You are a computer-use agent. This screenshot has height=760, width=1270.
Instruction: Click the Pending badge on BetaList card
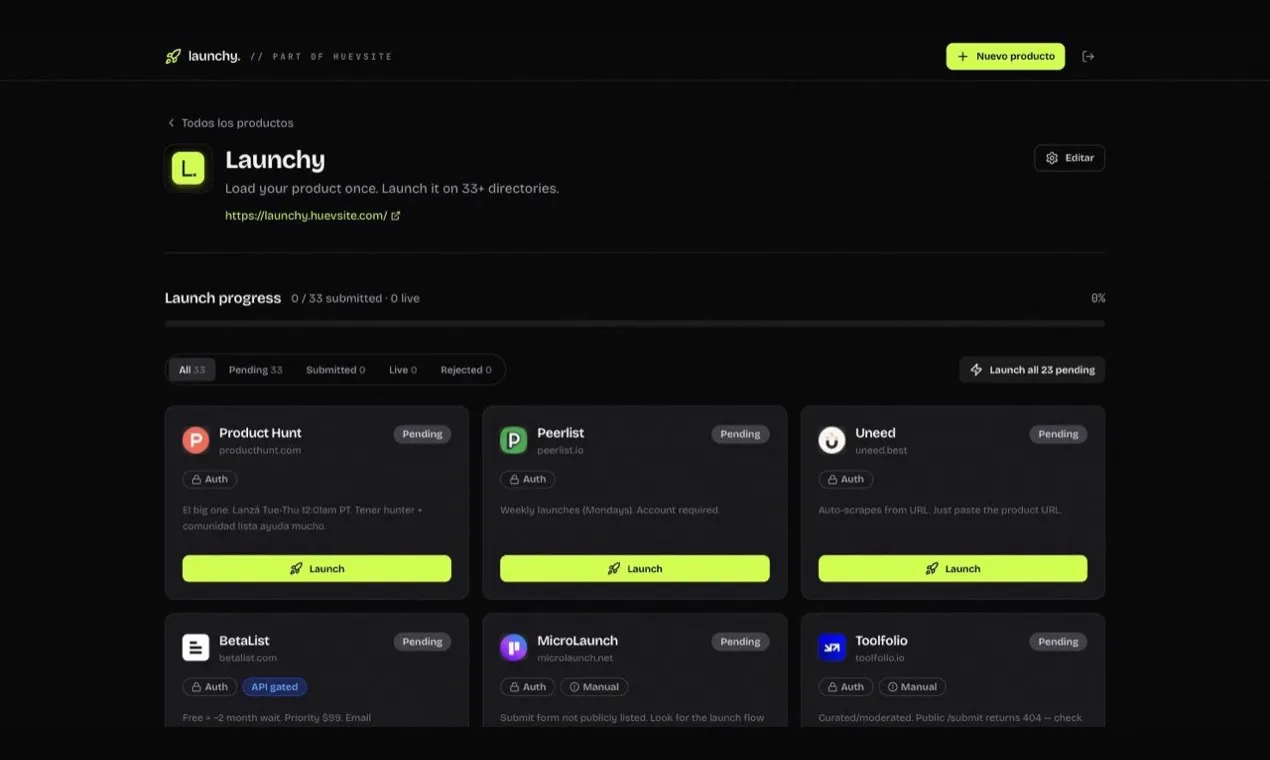pos(422,642)
